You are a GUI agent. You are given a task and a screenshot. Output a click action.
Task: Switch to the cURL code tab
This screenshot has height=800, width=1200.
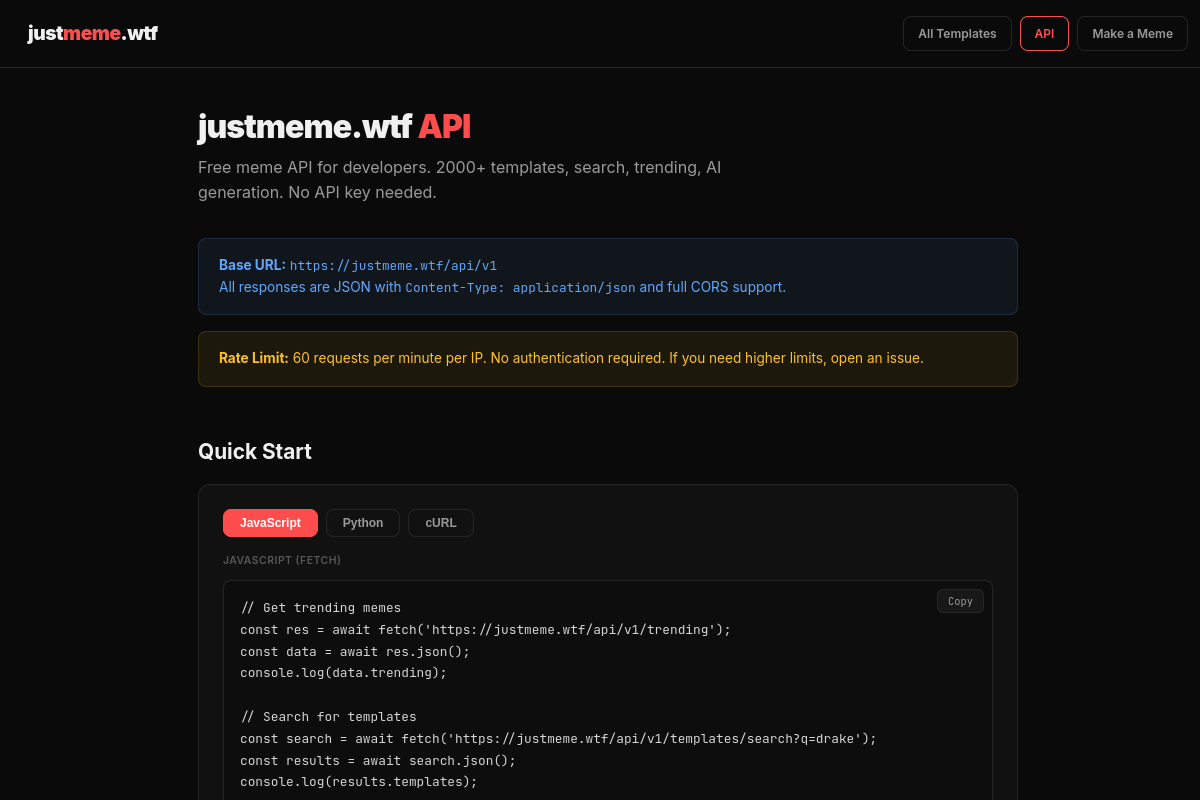(441, 523)
